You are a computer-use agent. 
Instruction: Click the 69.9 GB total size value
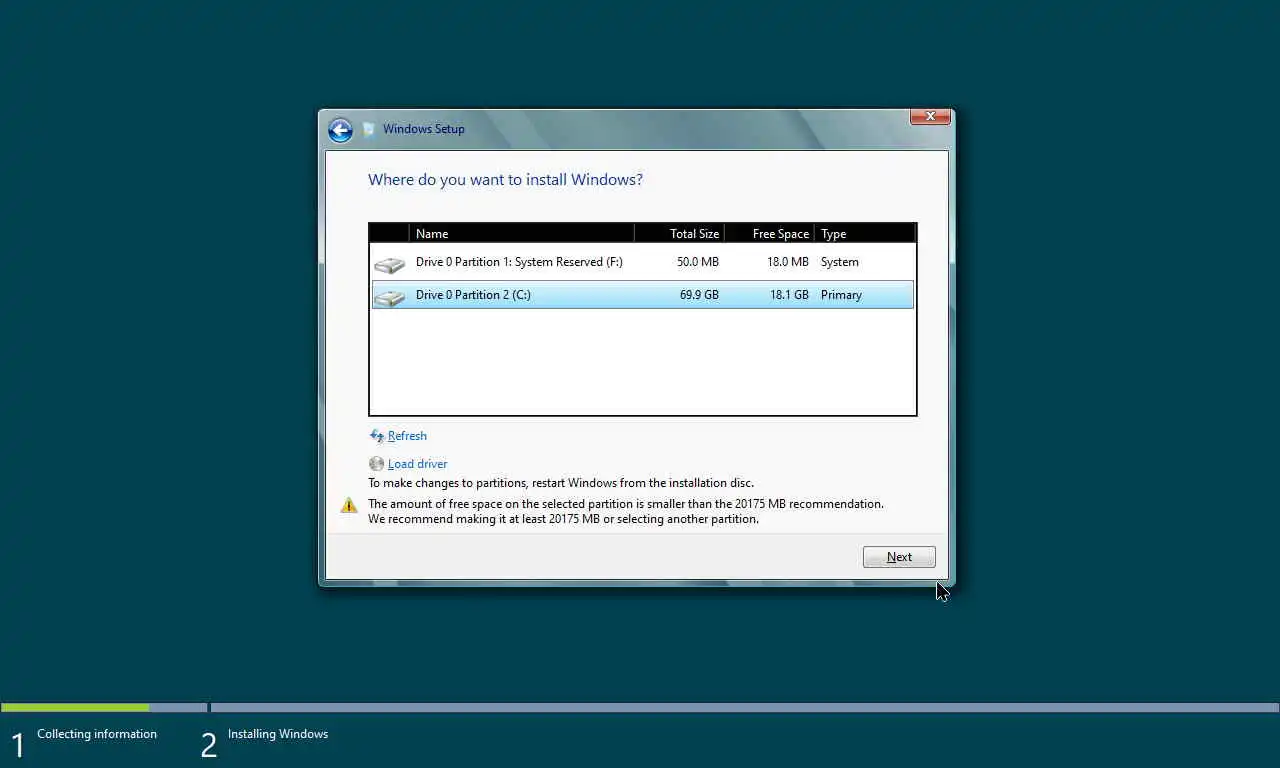699,295
